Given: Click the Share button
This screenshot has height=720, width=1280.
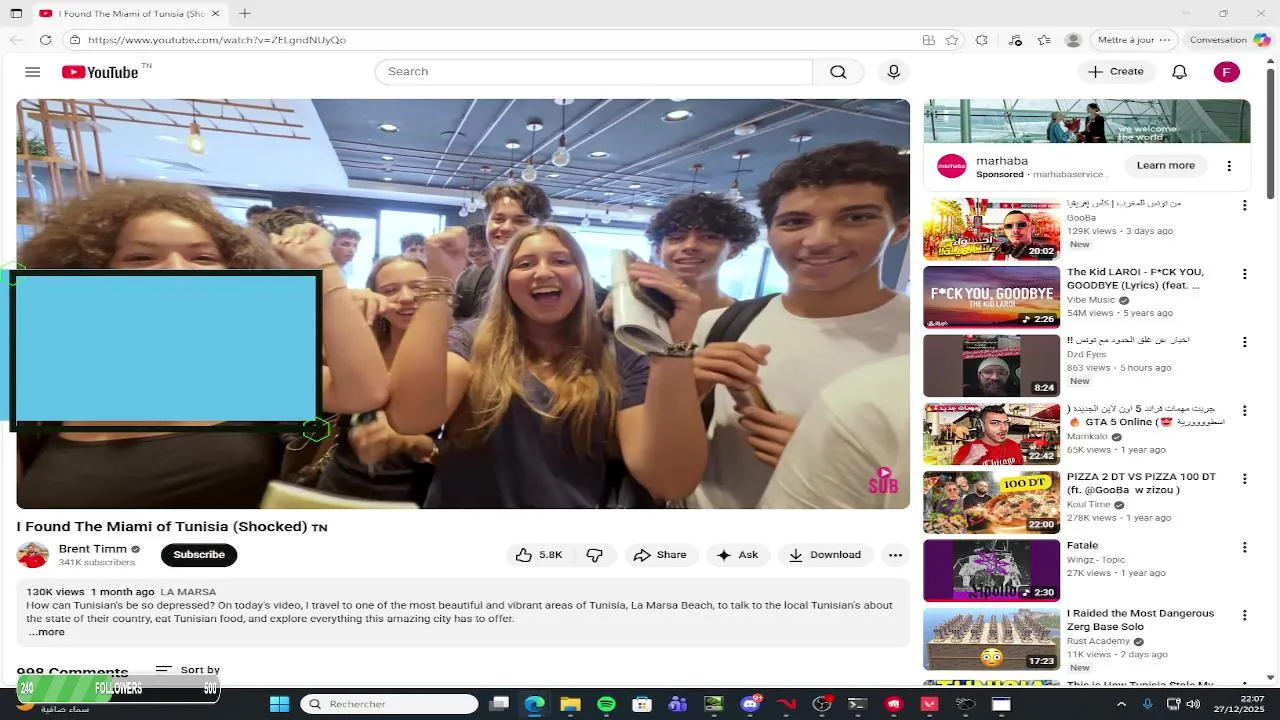Looking at the screenshot, I should [x=660, y=555].
